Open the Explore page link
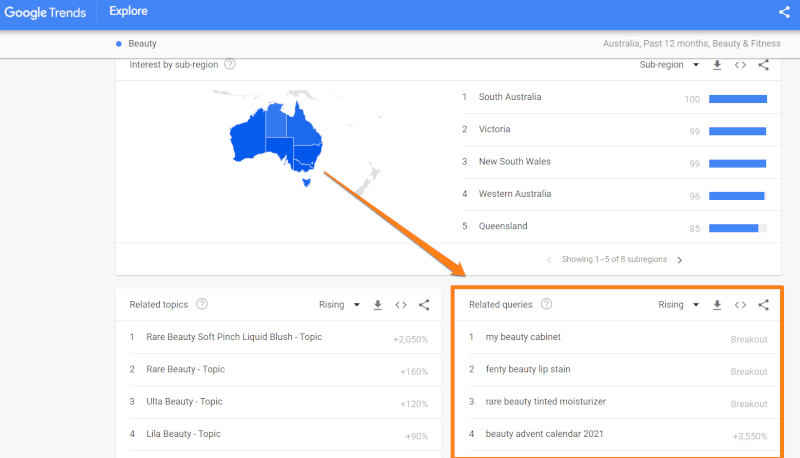The height and width of the screenshot is (458, 800). click(x=128, y=11)
